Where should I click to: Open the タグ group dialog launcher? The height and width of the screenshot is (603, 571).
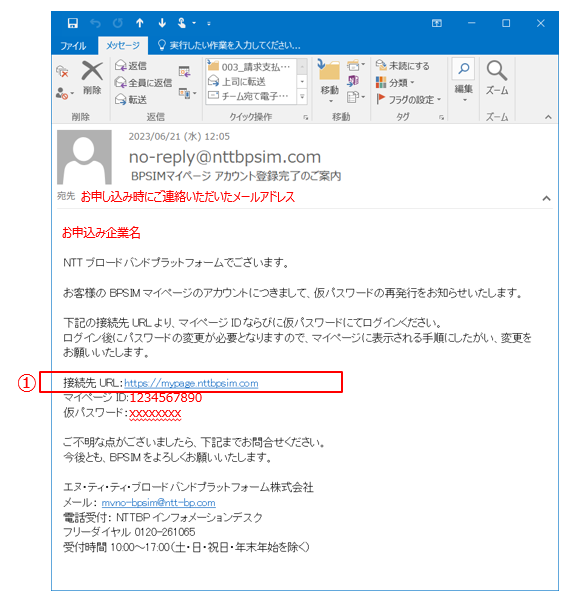441,117
